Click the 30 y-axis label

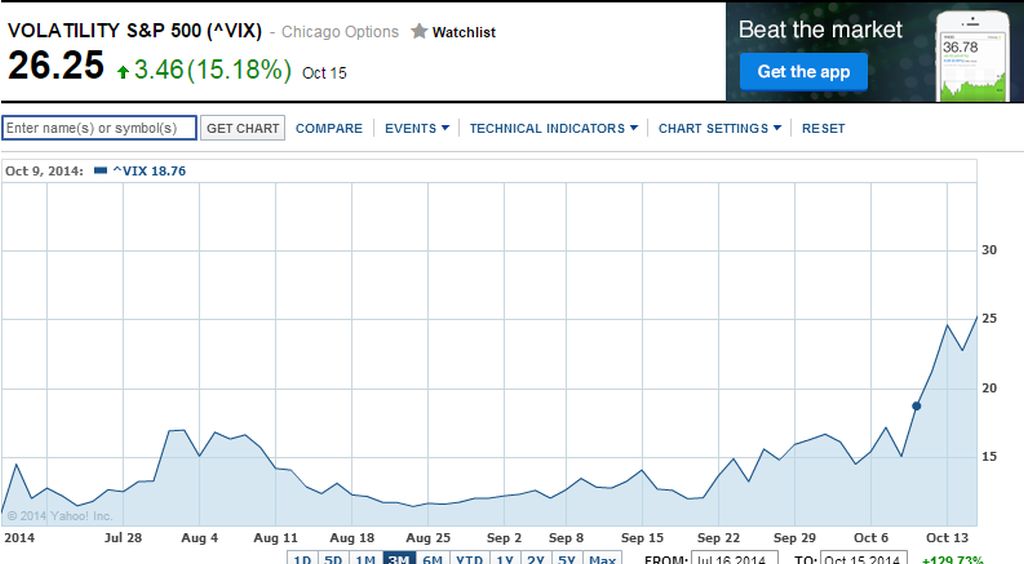click(x=989, y=250)
